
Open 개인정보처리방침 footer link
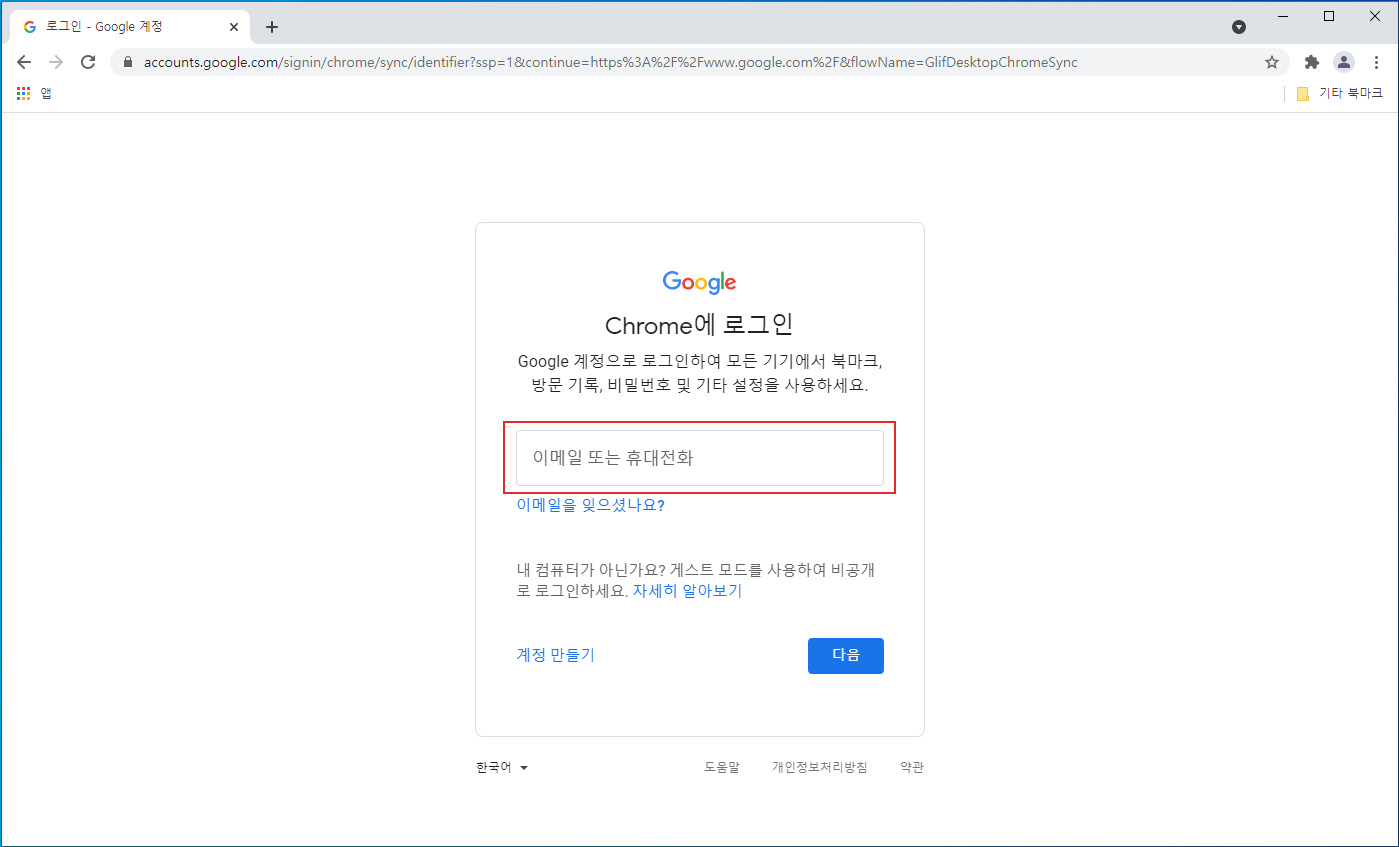(820, 767)
